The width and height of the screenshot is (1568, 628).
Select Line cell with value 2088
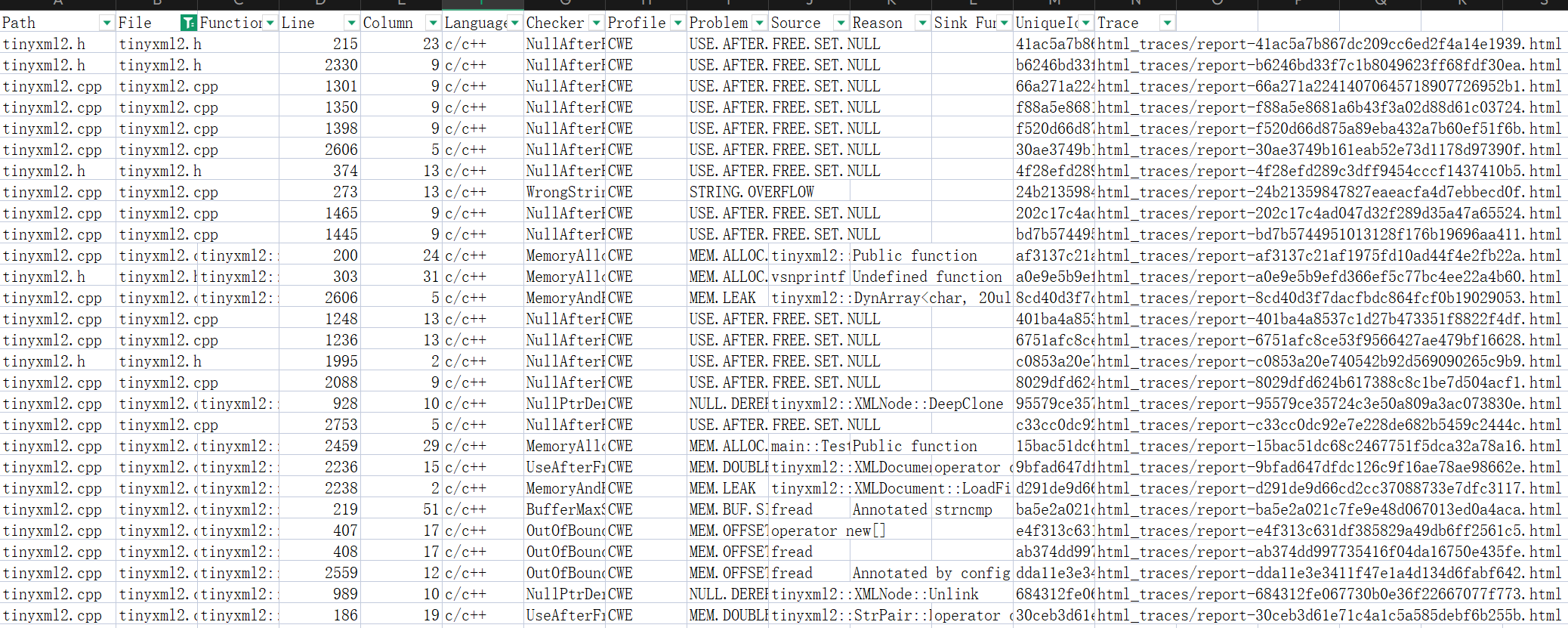[x=319, y=383]
